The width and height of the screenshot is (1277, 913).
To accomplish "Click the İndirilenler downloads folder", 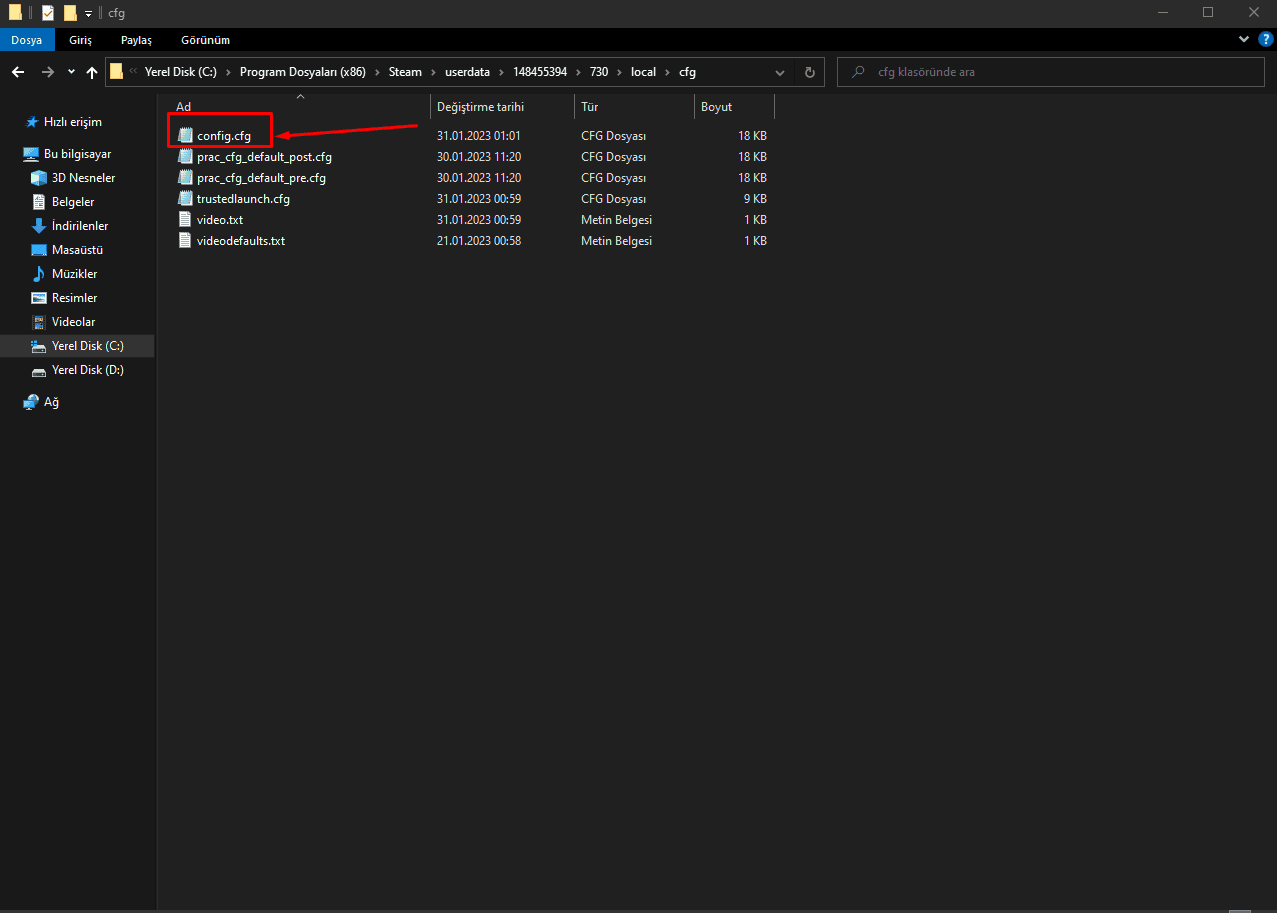I will pos(79,226).
